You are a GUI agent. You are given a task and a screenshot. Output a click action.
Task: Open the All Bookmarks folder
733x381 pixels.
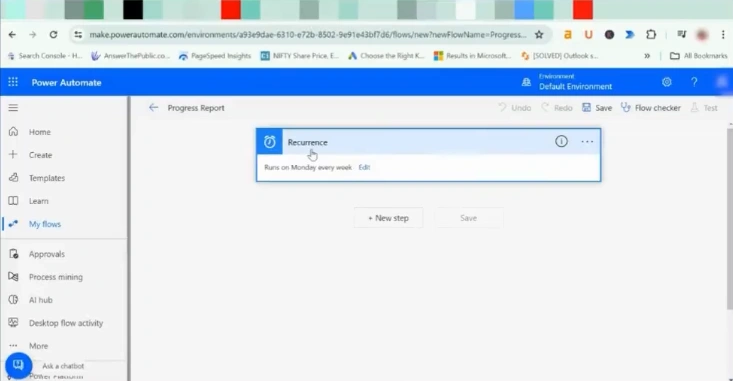click(x=699, y=56)
